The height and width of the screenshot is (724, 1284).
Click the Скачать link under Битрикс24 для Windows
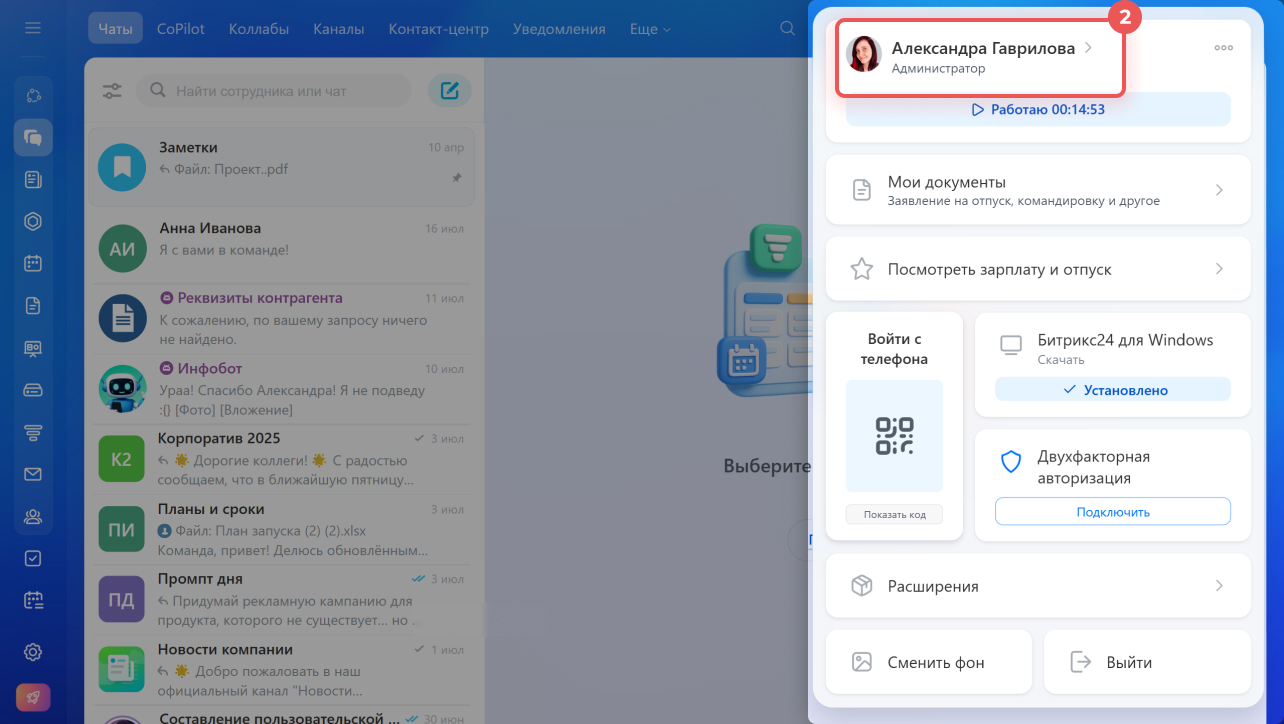1061,360
